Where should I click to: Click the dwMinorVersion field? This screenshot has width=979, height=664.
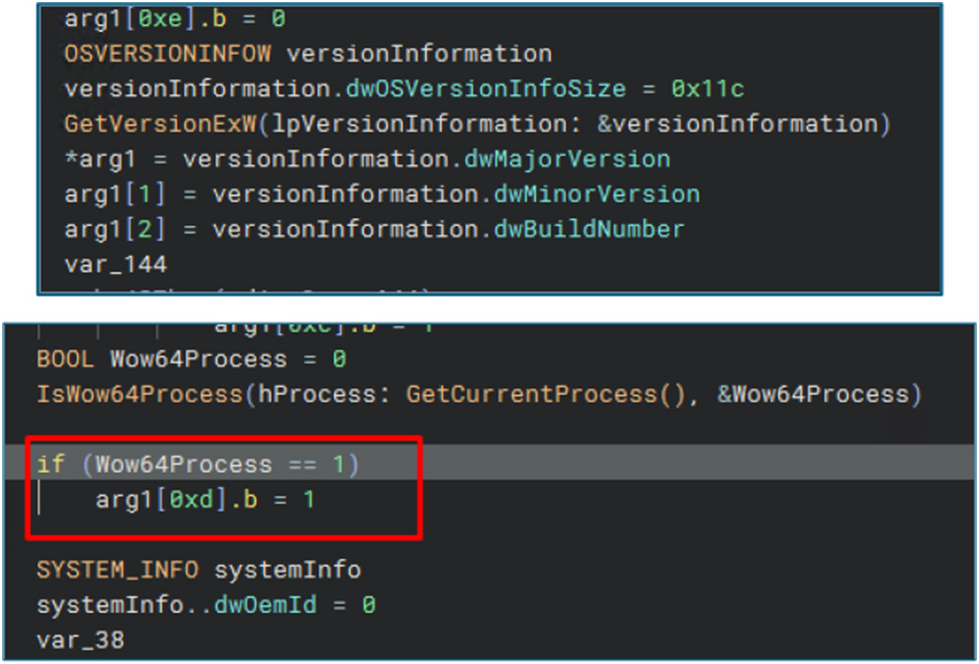(x=582, y=194)
